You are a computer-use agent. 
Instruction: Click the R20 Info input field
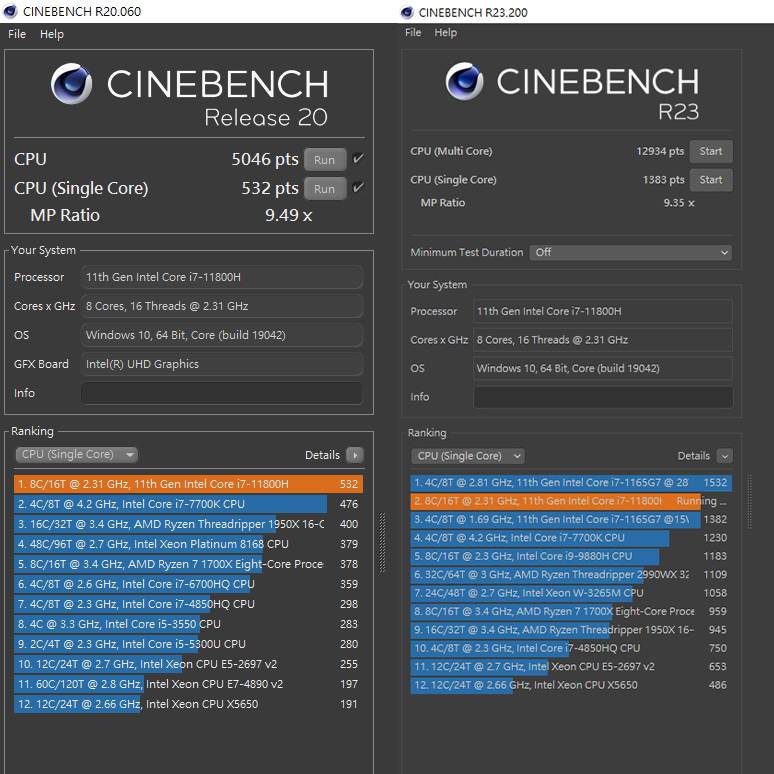222,393
